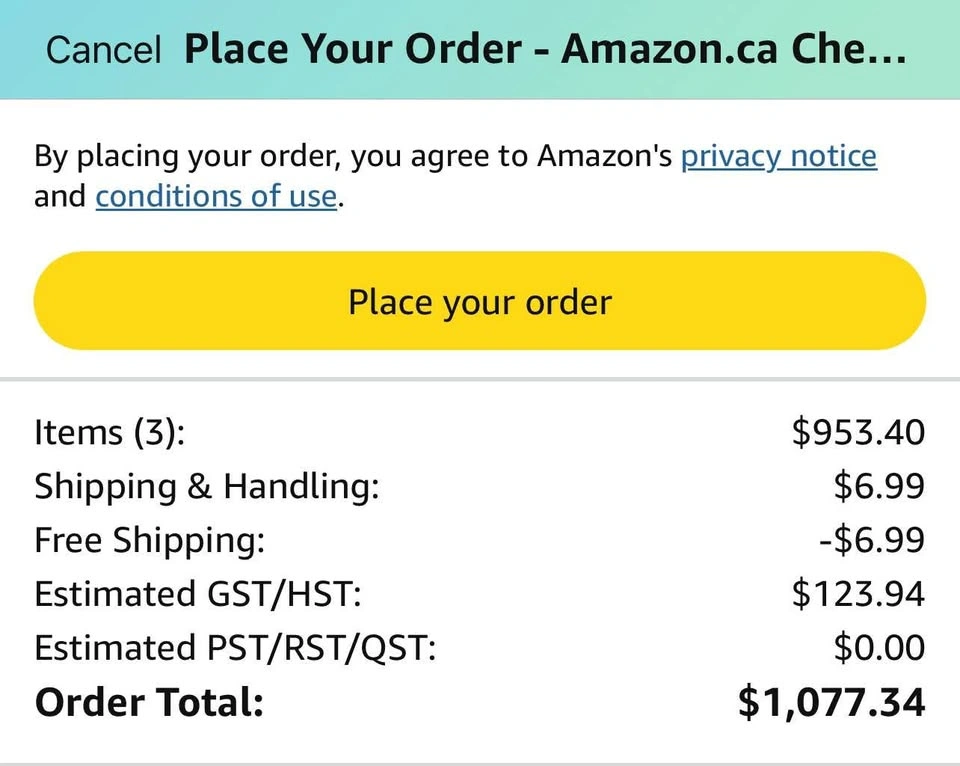Click the Estimated PST/RST/QST label
960x766 pixels.
click(x=235, y=648)
